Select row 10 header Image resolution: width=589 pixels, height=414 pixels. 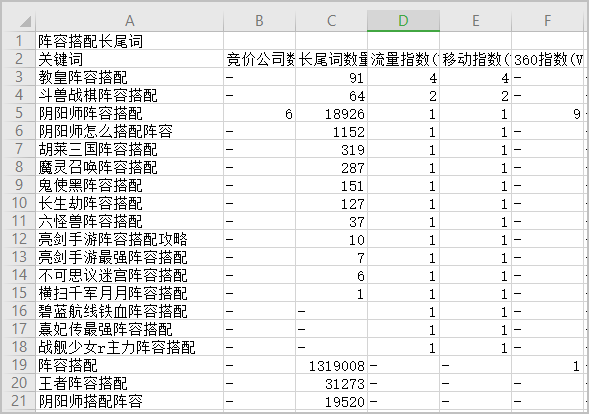click(x=19, y=203)
